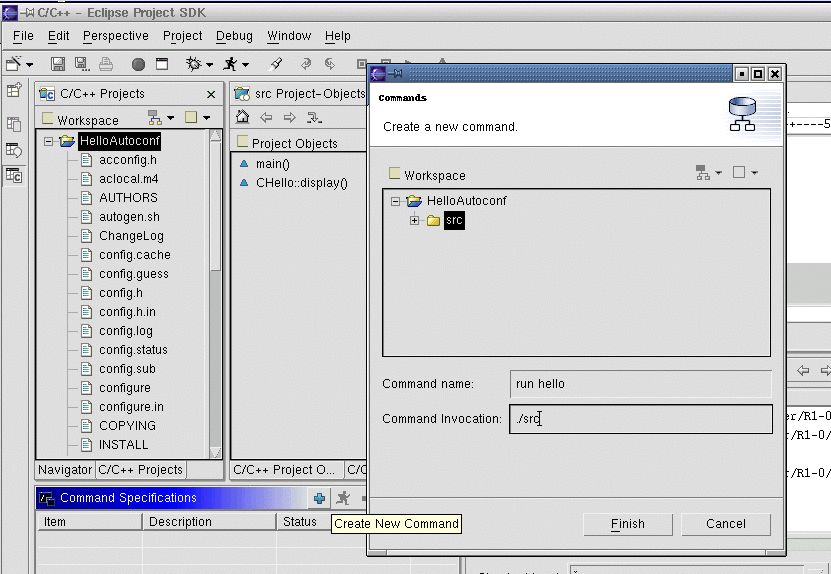Click the Print toolbar icon
The image size is (831, 574).
(106, 64)
